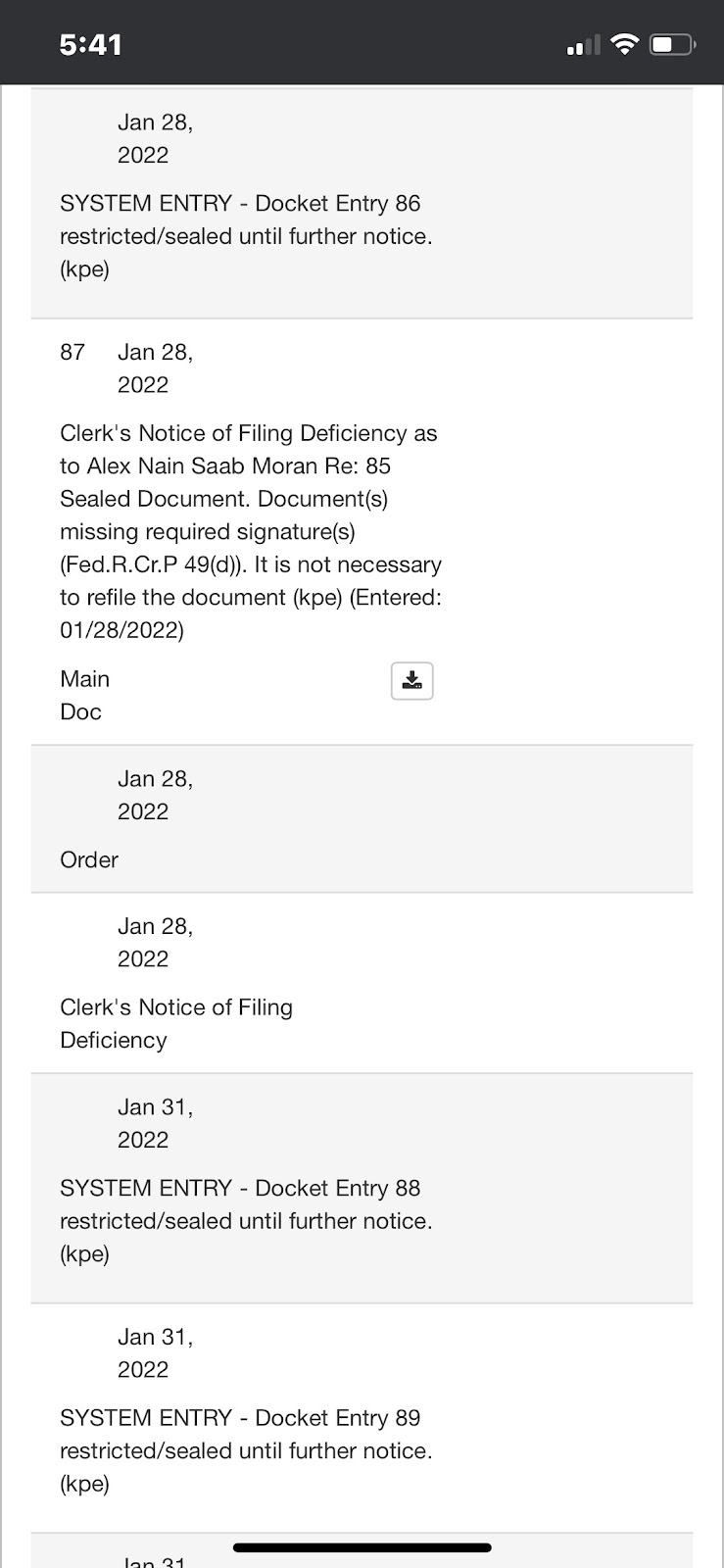Tap the cellular signal bars icon

583,45
